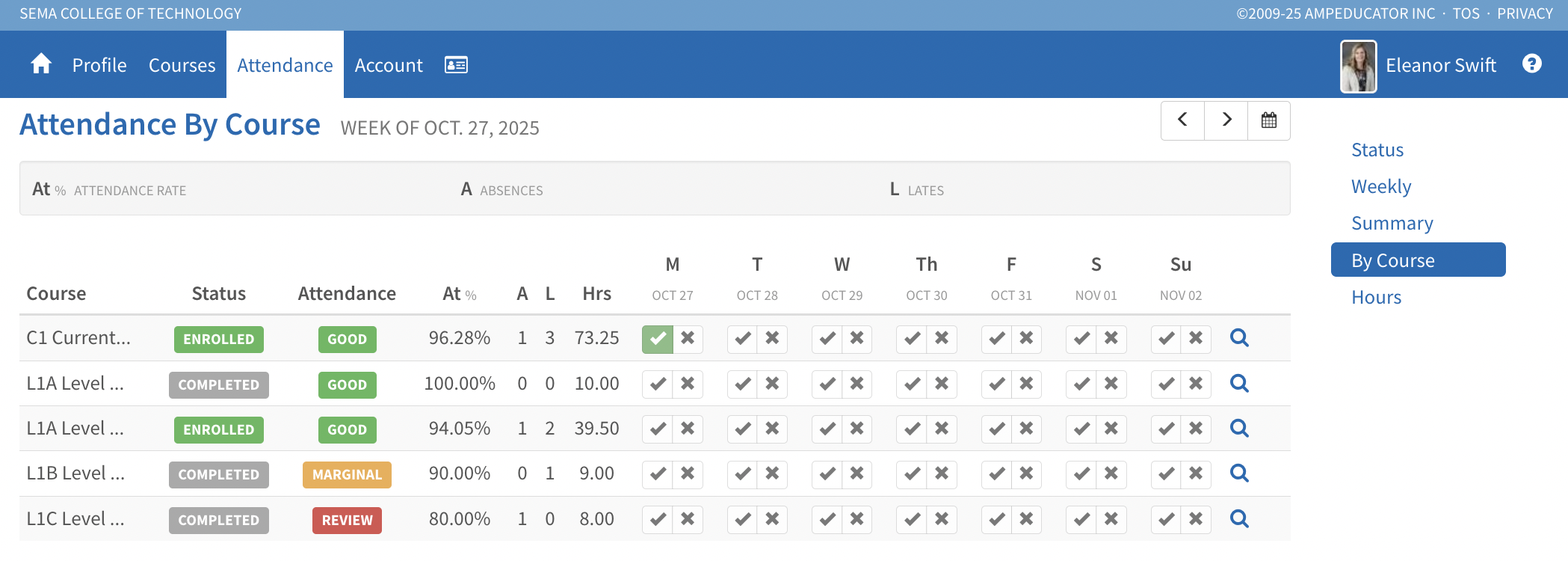Switch to the Courses tab
The image size is (1568, 561).
coord(182,66)
